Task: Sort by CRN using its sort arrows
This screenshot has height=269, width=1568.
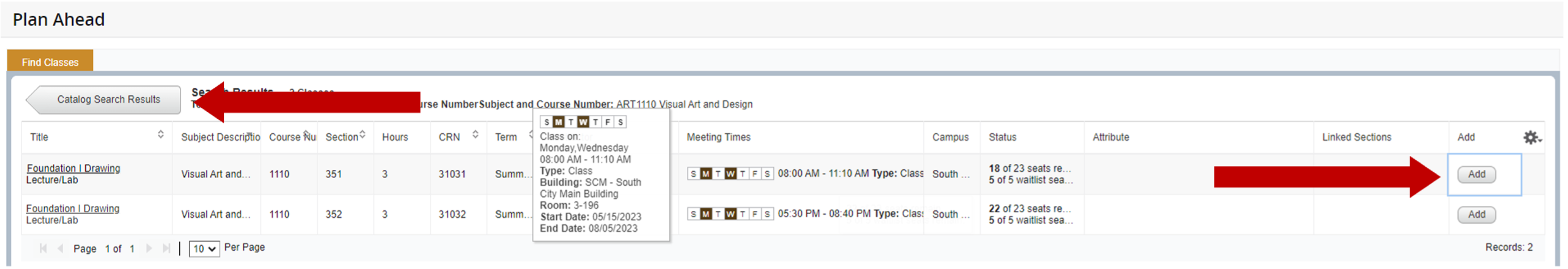Action: coord(475,134)
